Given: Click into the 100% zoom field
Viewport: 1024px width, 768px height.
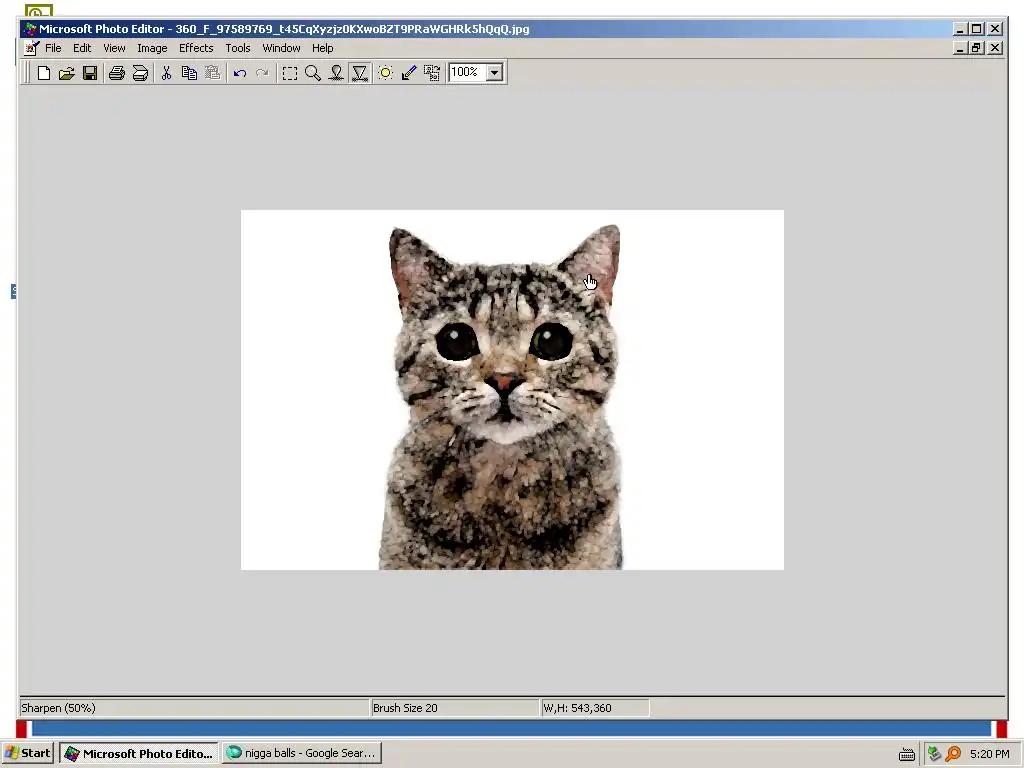Looking at the screenshot, I should [x=468, y=72].
